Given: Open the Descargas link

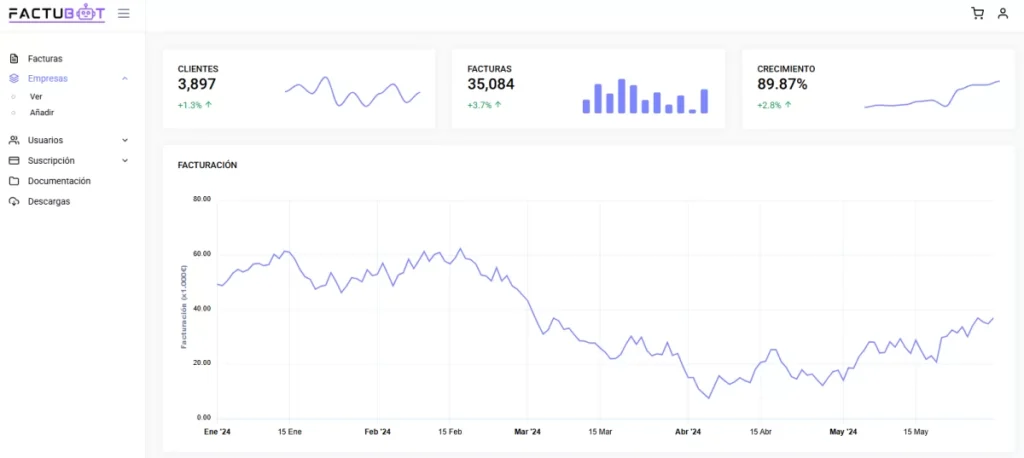Looking at the screenshot, I should click(49, 202).
